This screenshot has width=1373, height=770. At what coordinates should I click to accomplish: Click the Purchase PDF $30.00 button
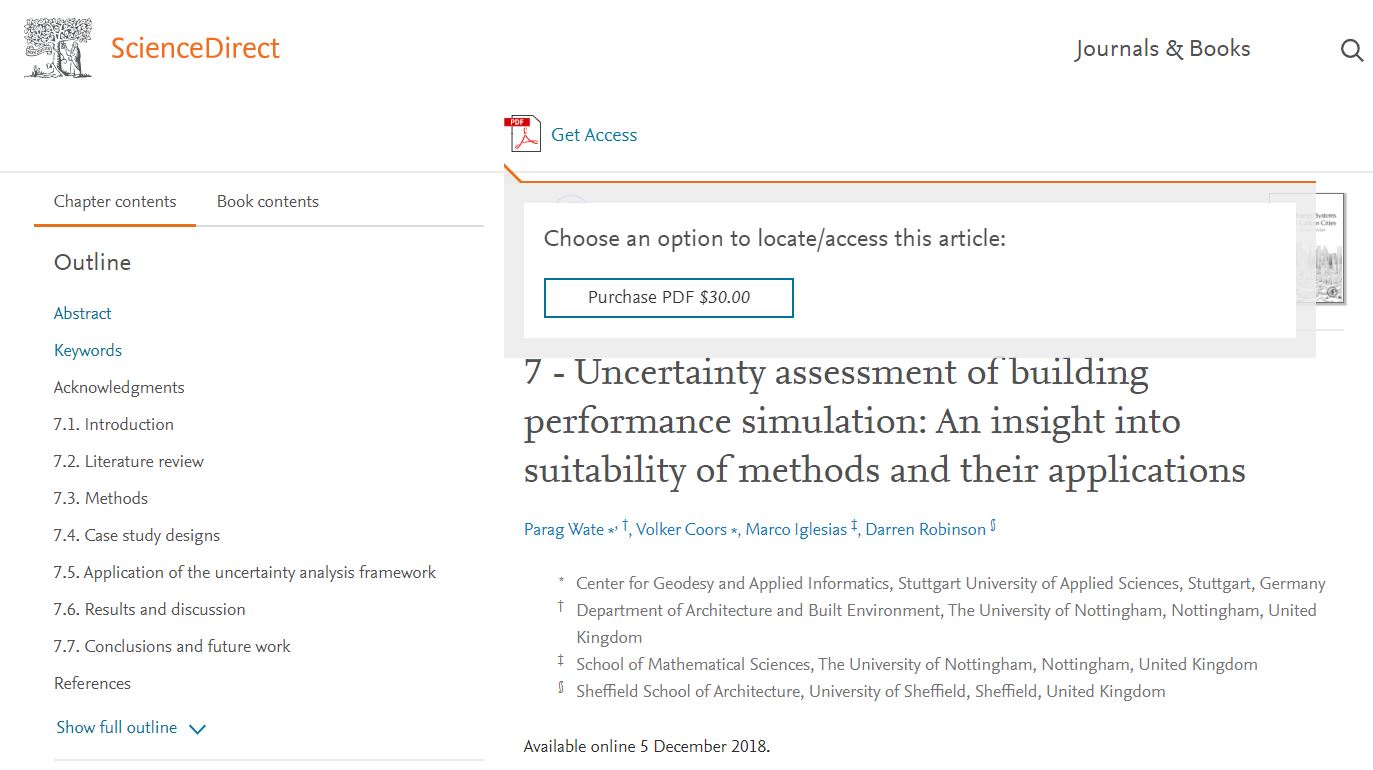[x=669, y=297]
